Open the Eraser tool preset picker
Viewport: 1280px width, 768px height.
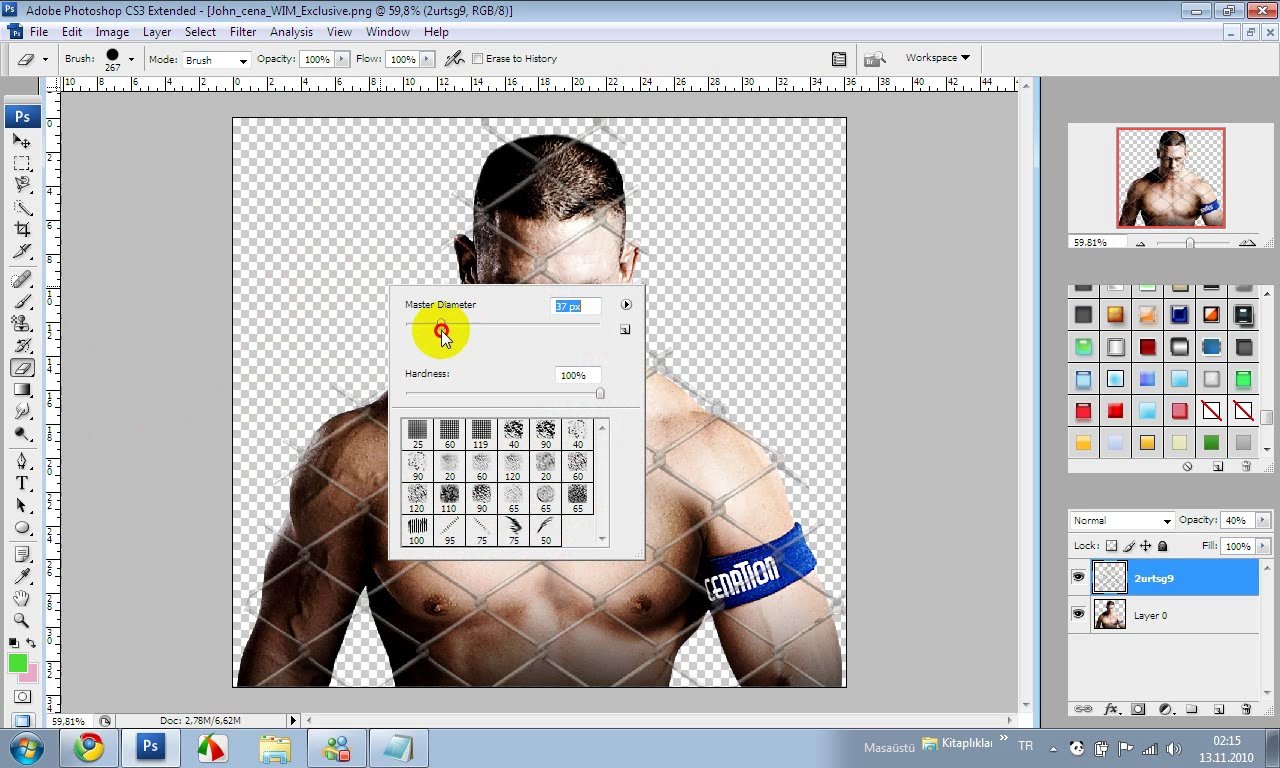coord(32,59)
